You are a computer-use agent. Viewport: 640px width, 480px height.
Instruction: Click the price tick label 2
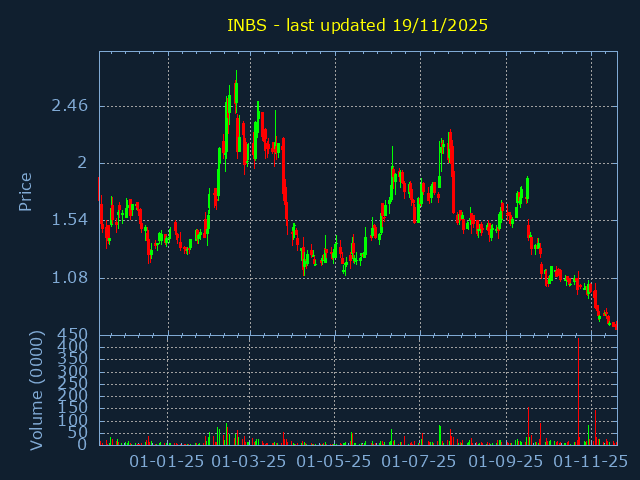click(x=83, y=163)
